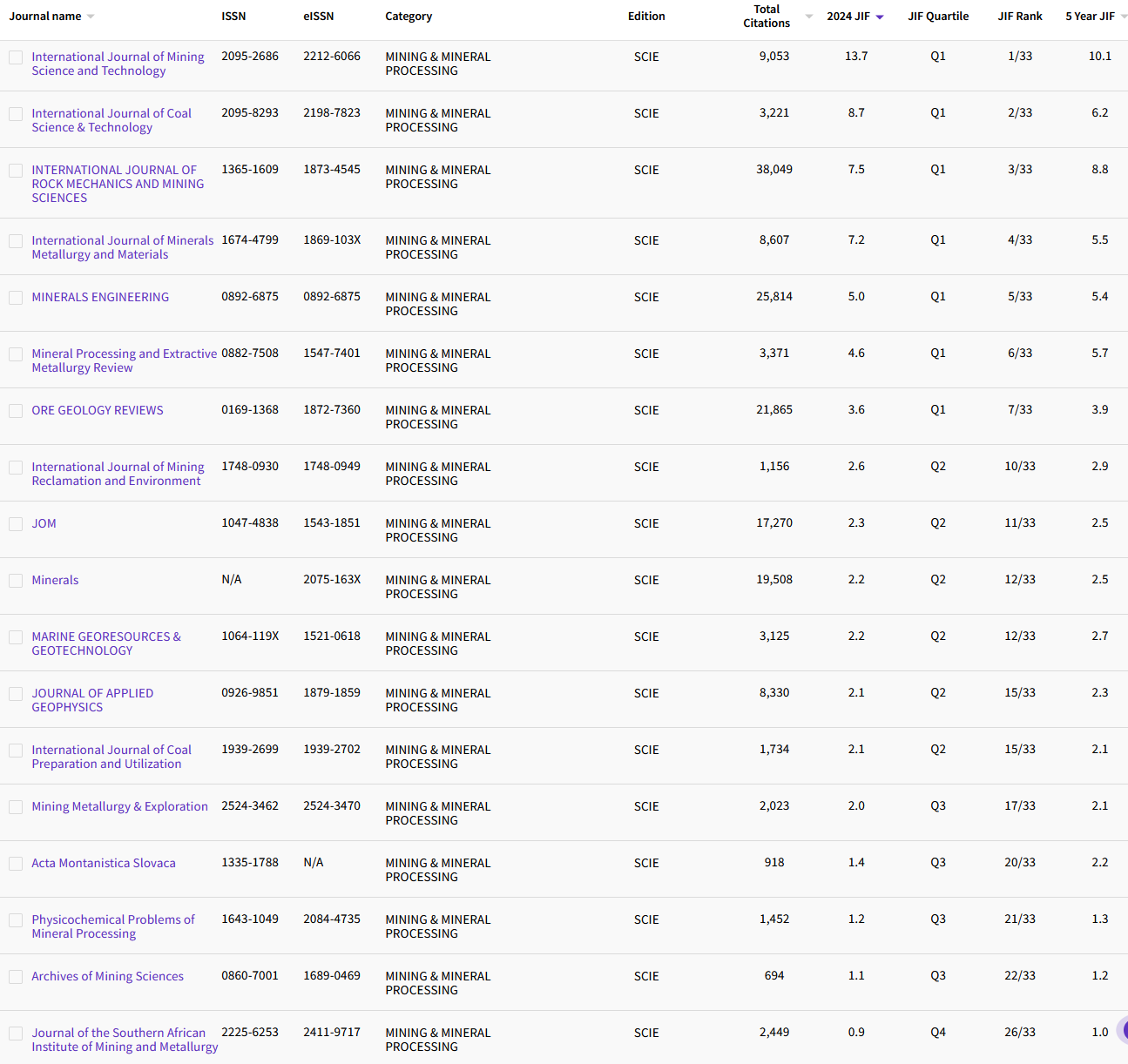Select checkbox for JOURNAL OF APPLIED GEOPHYSICS
Image resolution: width=1128 pixels, height=1064 pixels.
click(x=16, y=694)
